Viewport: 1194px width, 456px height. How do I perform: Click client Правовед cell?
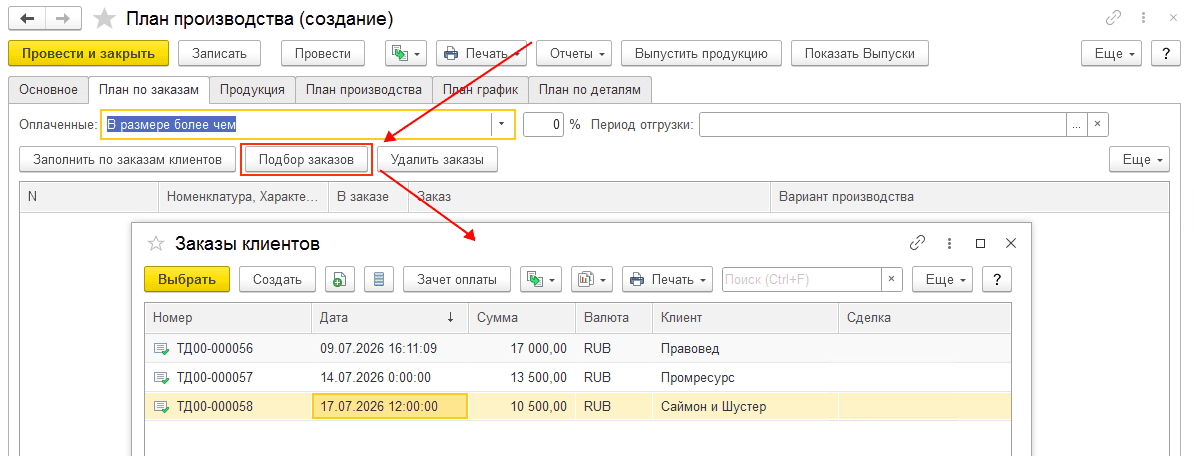coord(745,349)
